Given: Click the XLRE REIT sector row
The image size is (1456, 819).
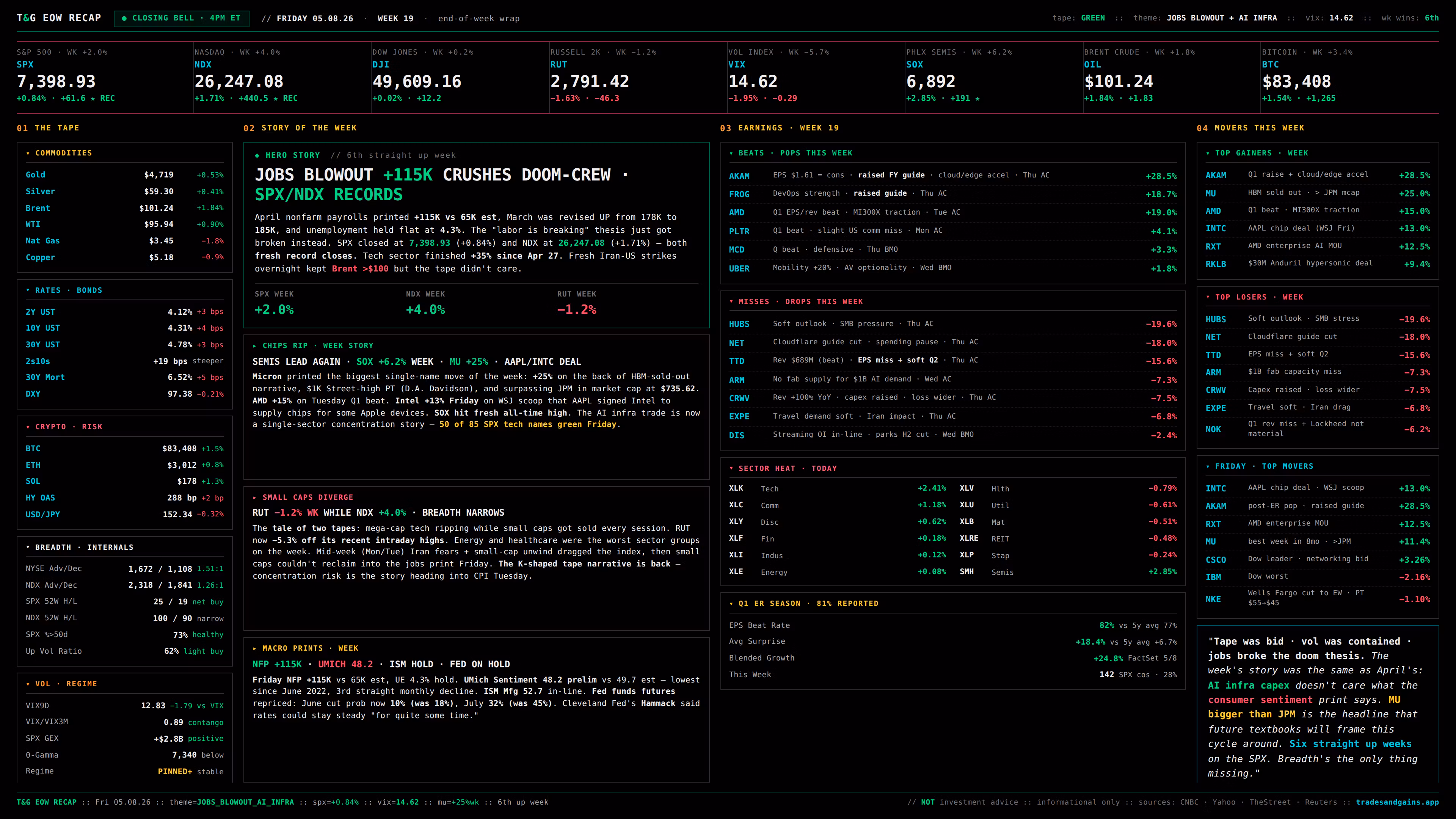Looking at the screenshot, I should tap(1068, 539).
